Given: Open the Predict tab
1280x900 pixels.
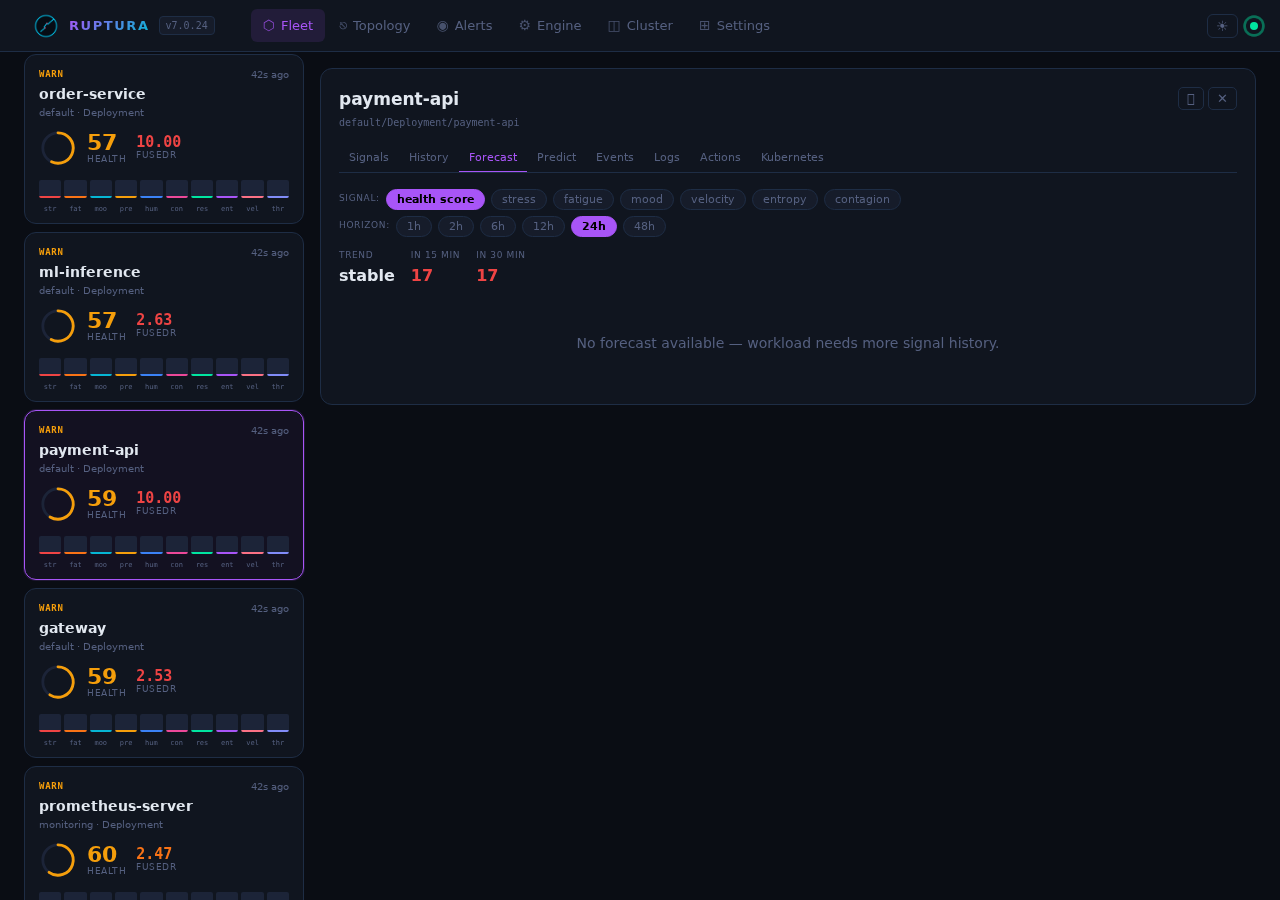Looking at the screenshot, I should (557, 158).
